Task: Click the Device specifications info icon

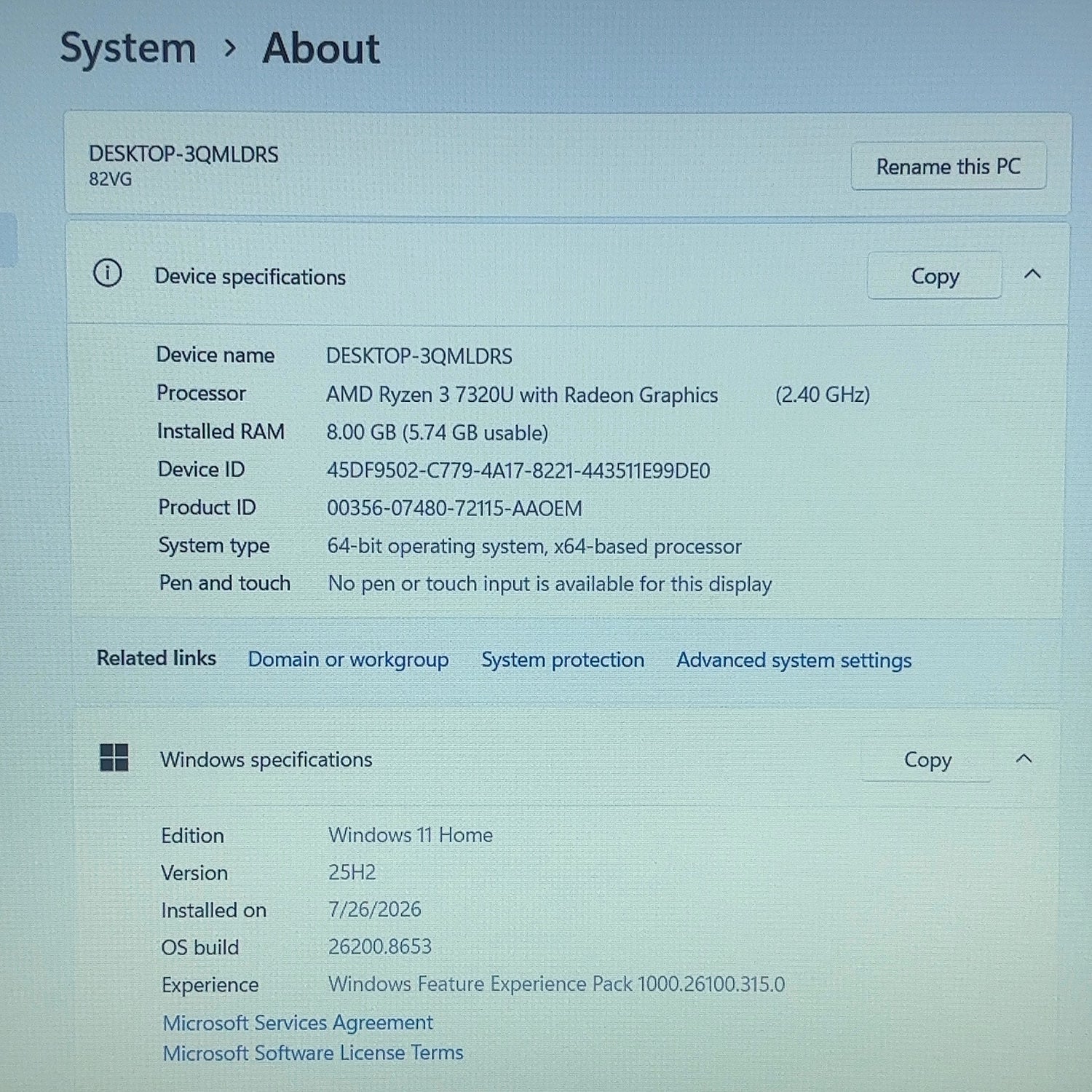Action: (x=107, y=274)
